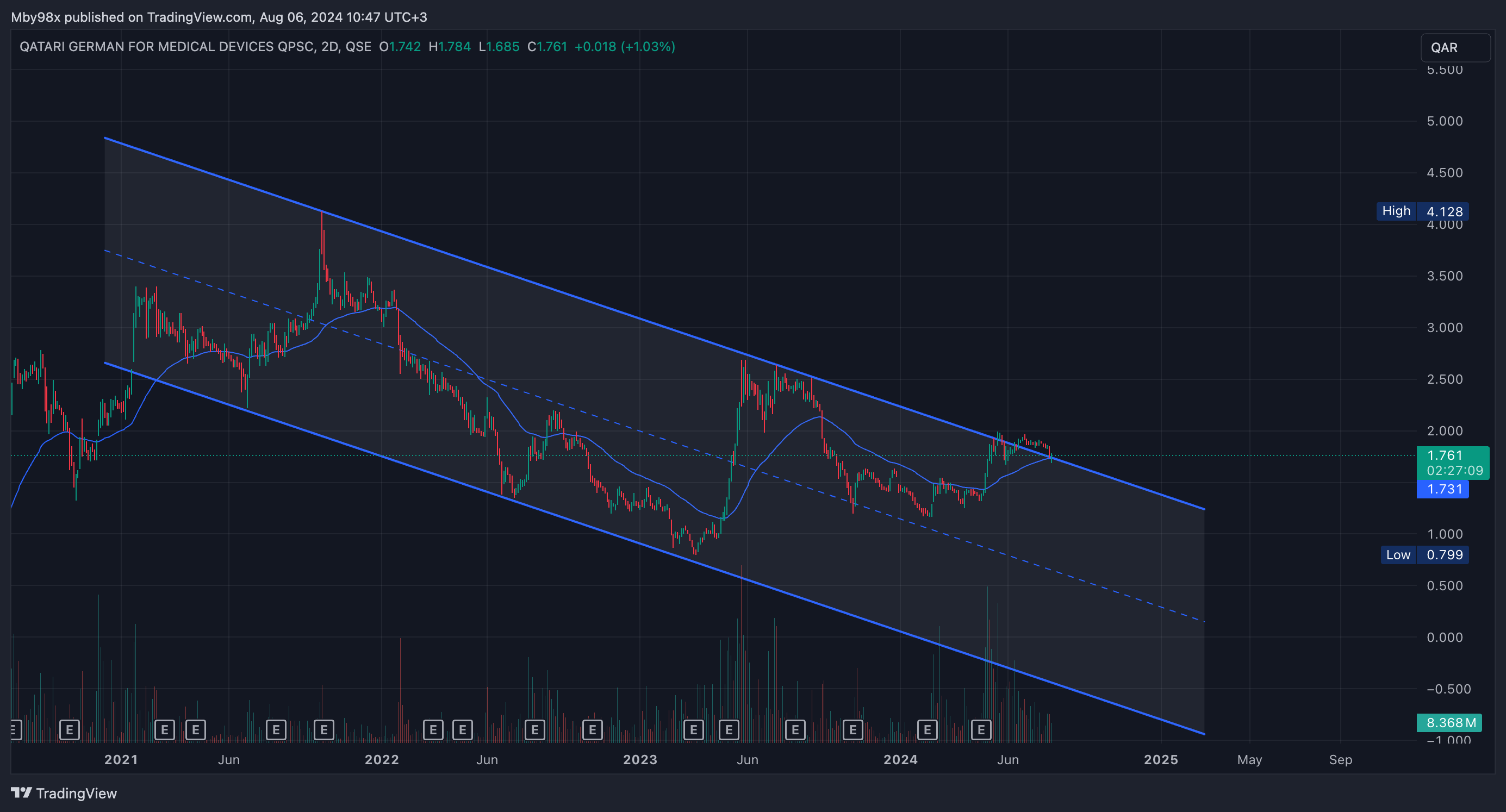
Task: Click the earnings E marker just left of 2021
Action: [70, 729]
